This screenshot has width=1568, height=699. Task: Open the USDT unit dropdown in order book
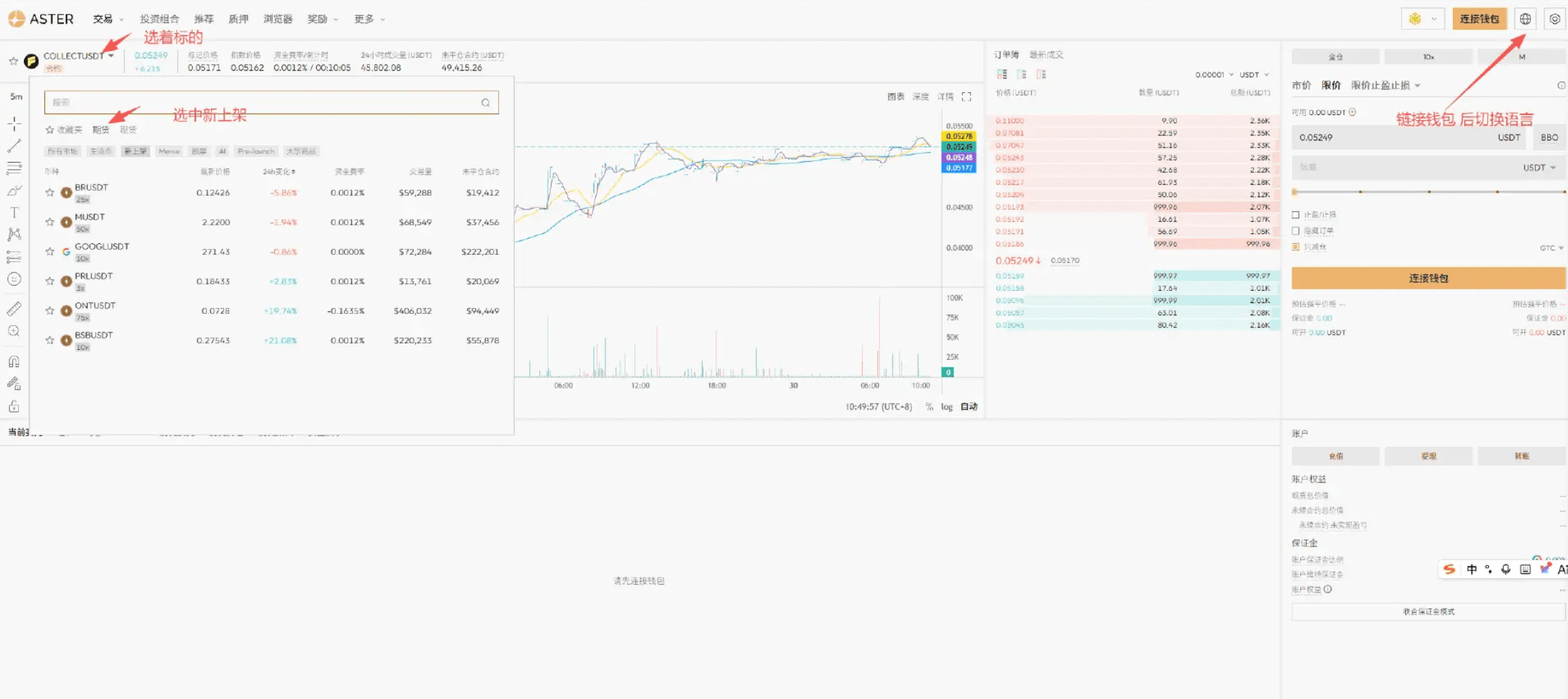(1253, 74)
